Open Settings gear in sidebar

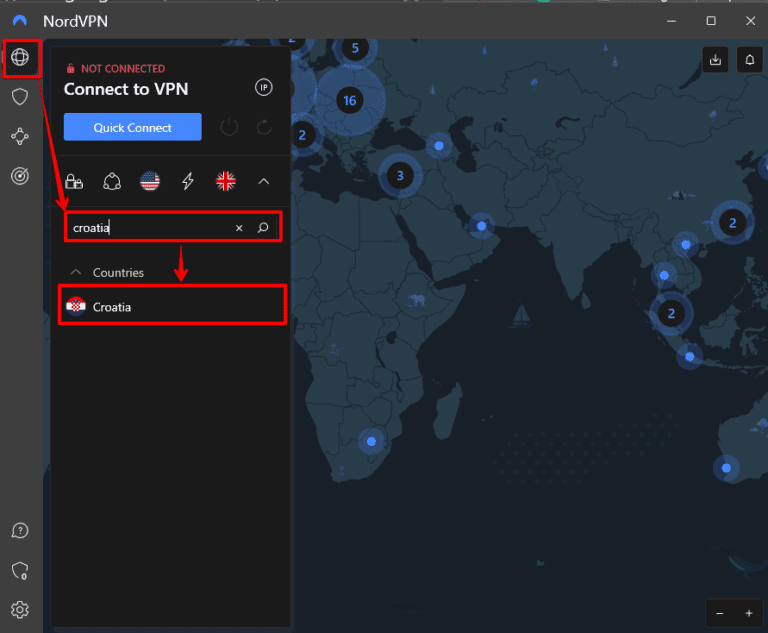point(20,609)
